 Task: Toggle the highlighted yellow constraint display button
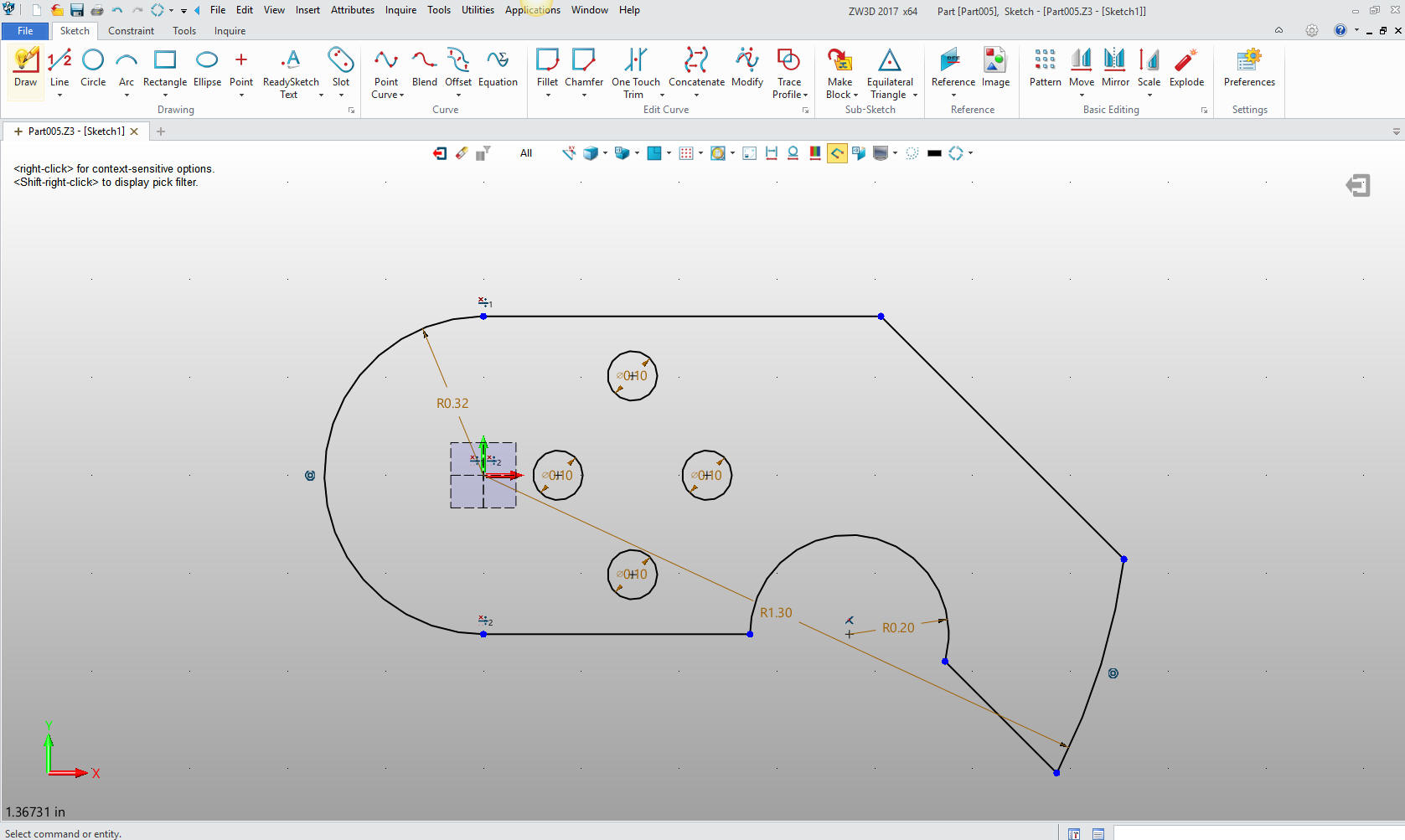836,153
